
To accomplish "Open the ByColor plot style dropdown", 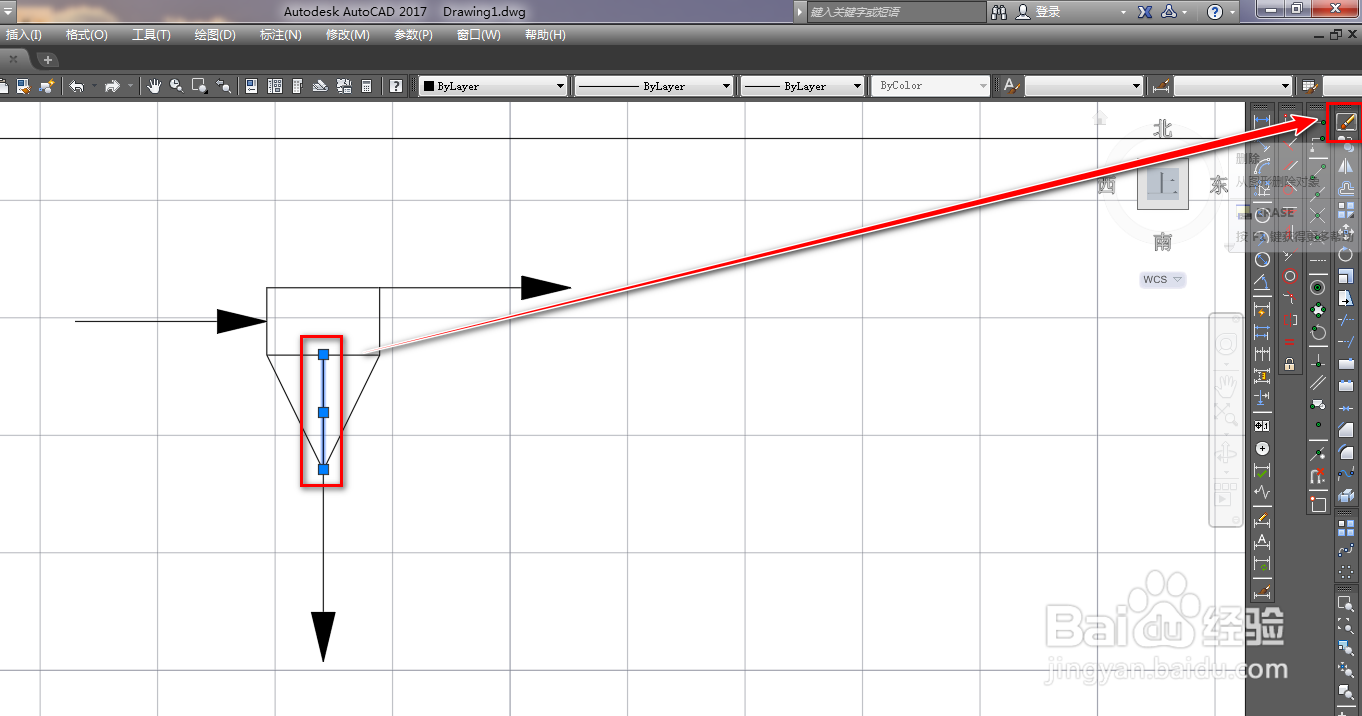I will tap(930, 86).
